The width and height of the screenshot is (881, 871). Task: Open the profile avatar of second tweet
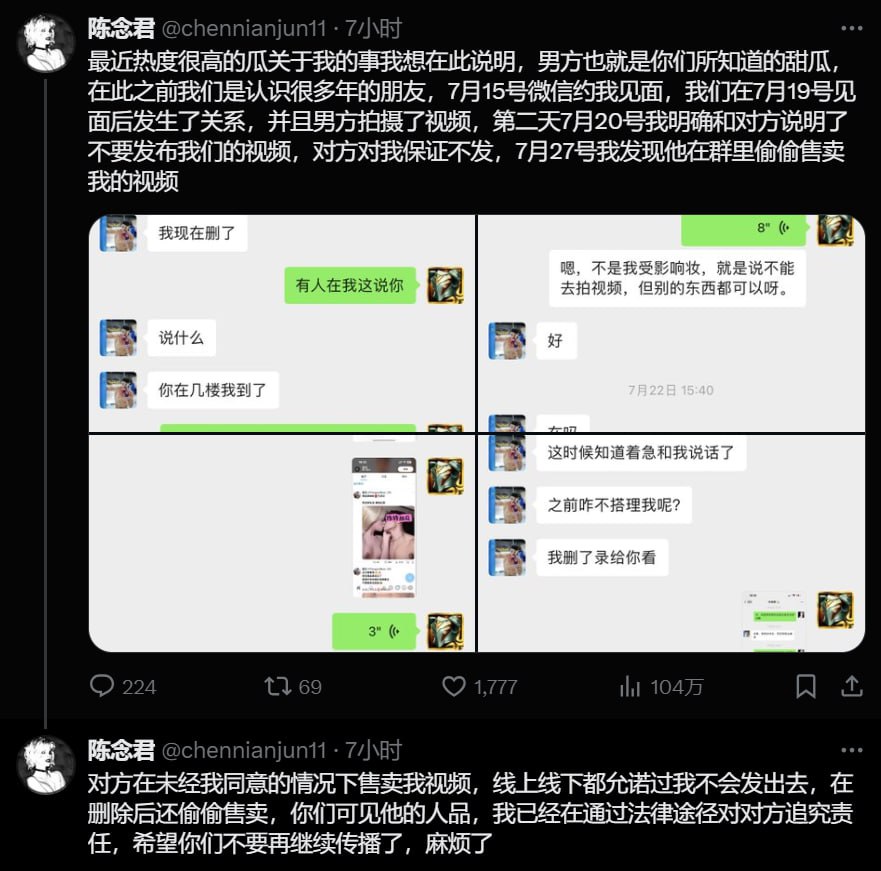(46, 766)
